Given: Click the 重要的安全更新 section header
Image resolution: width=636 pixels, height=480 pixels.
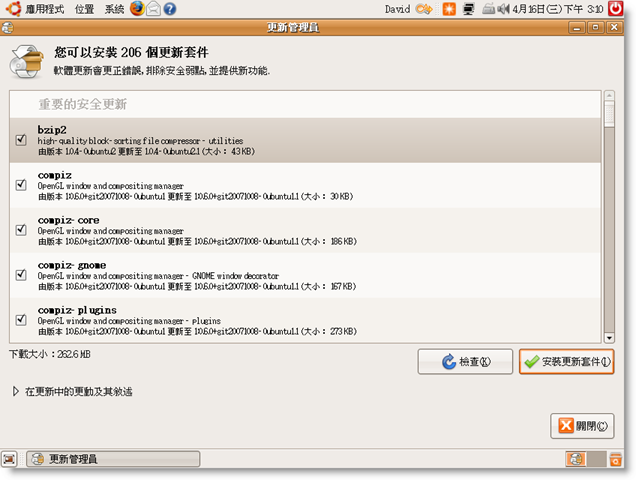Looking at the screenshot, I should coord(83,104).
